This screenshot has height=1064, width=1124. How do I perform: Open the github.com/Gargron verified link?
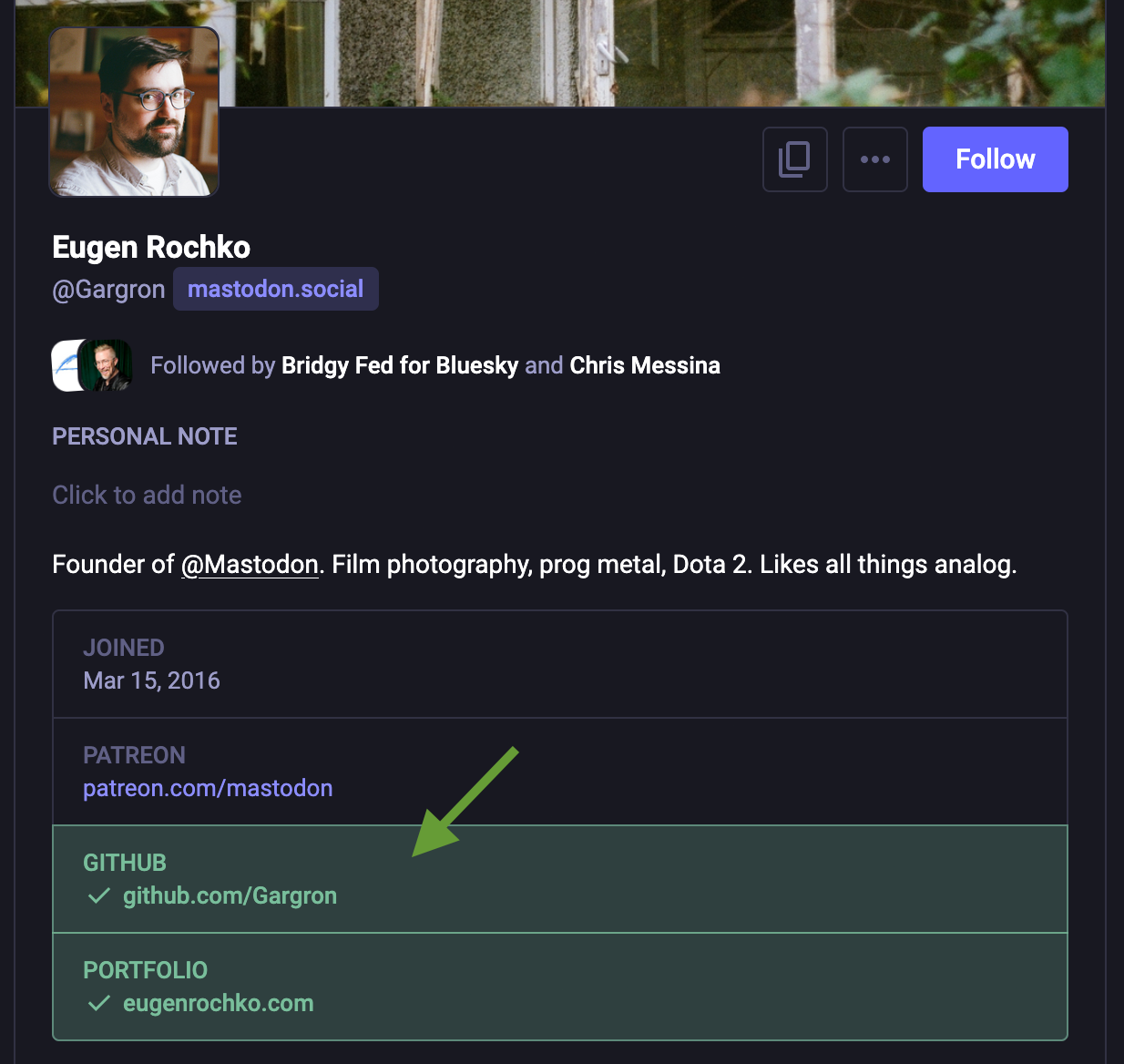pyautogui.click(x=230, y=895)
